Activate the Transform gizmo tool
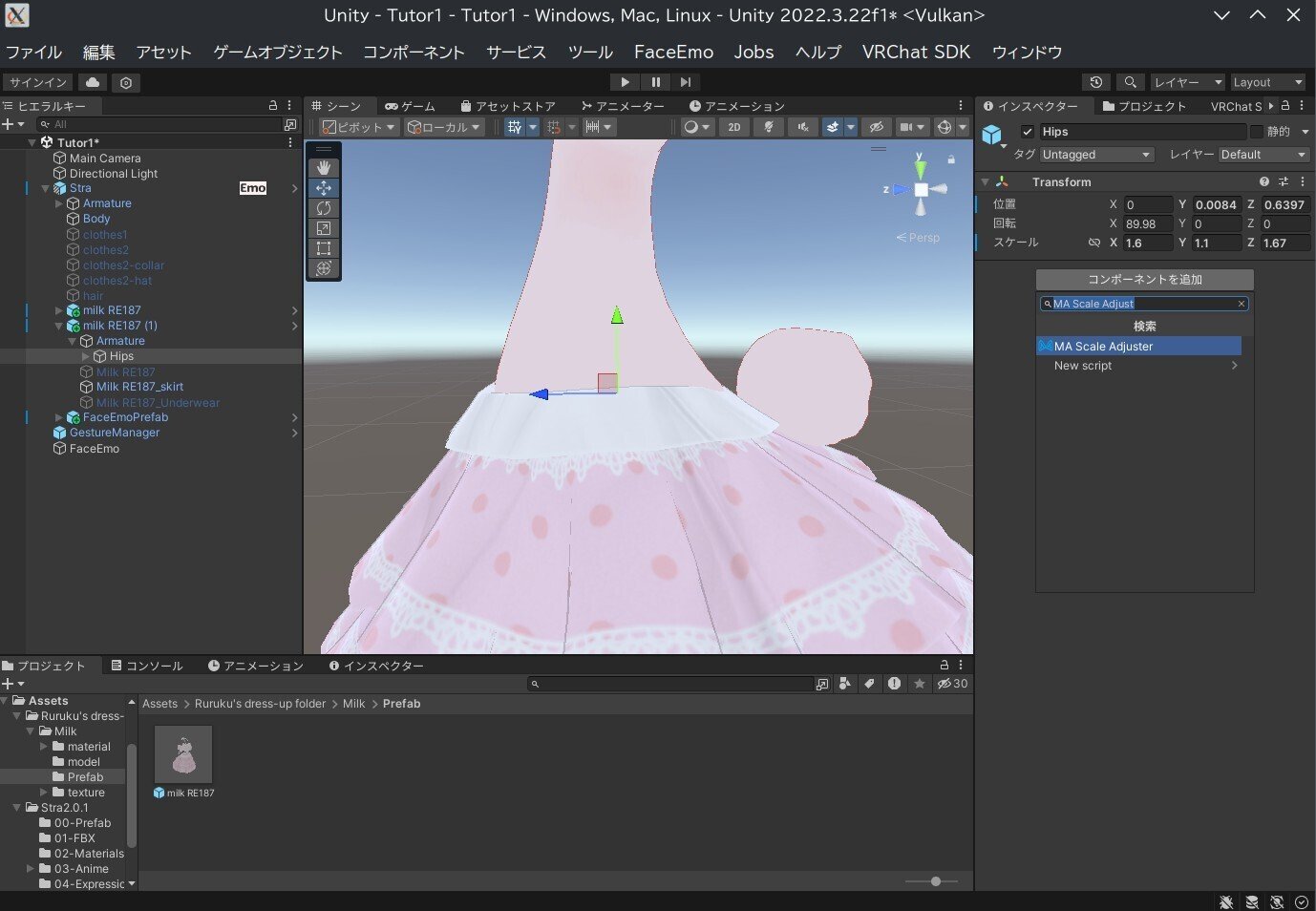The height and width of the screenshot is (911, 1316). (x=324, y=269)
